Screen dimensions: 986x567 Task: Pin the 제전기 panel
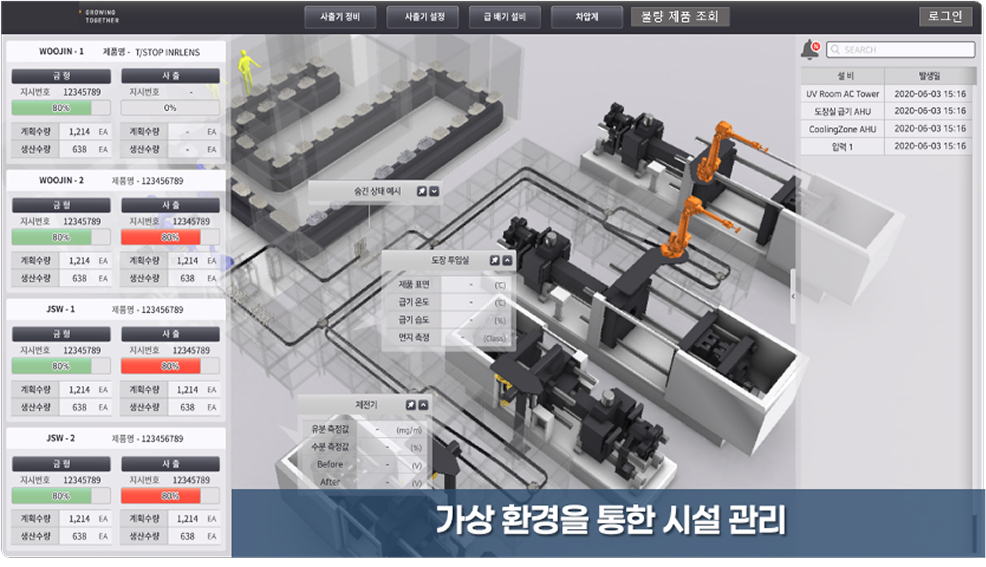coord(410,405)
